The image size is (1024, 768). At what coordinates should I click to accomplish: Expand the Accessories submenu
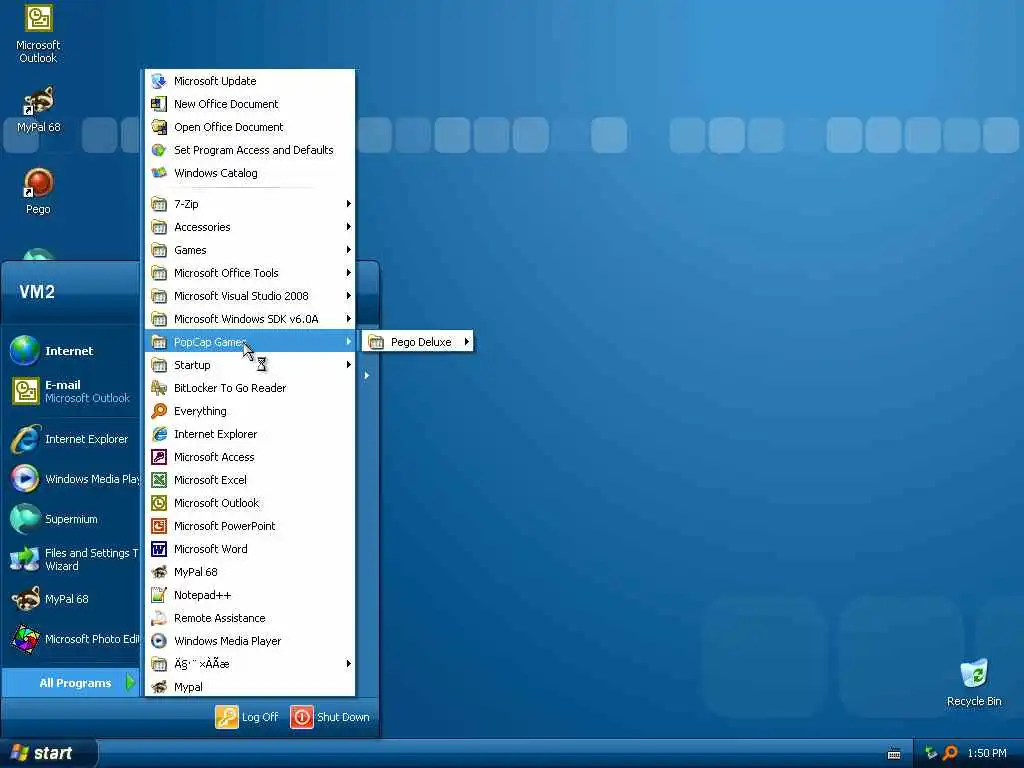tap(251, 227)
